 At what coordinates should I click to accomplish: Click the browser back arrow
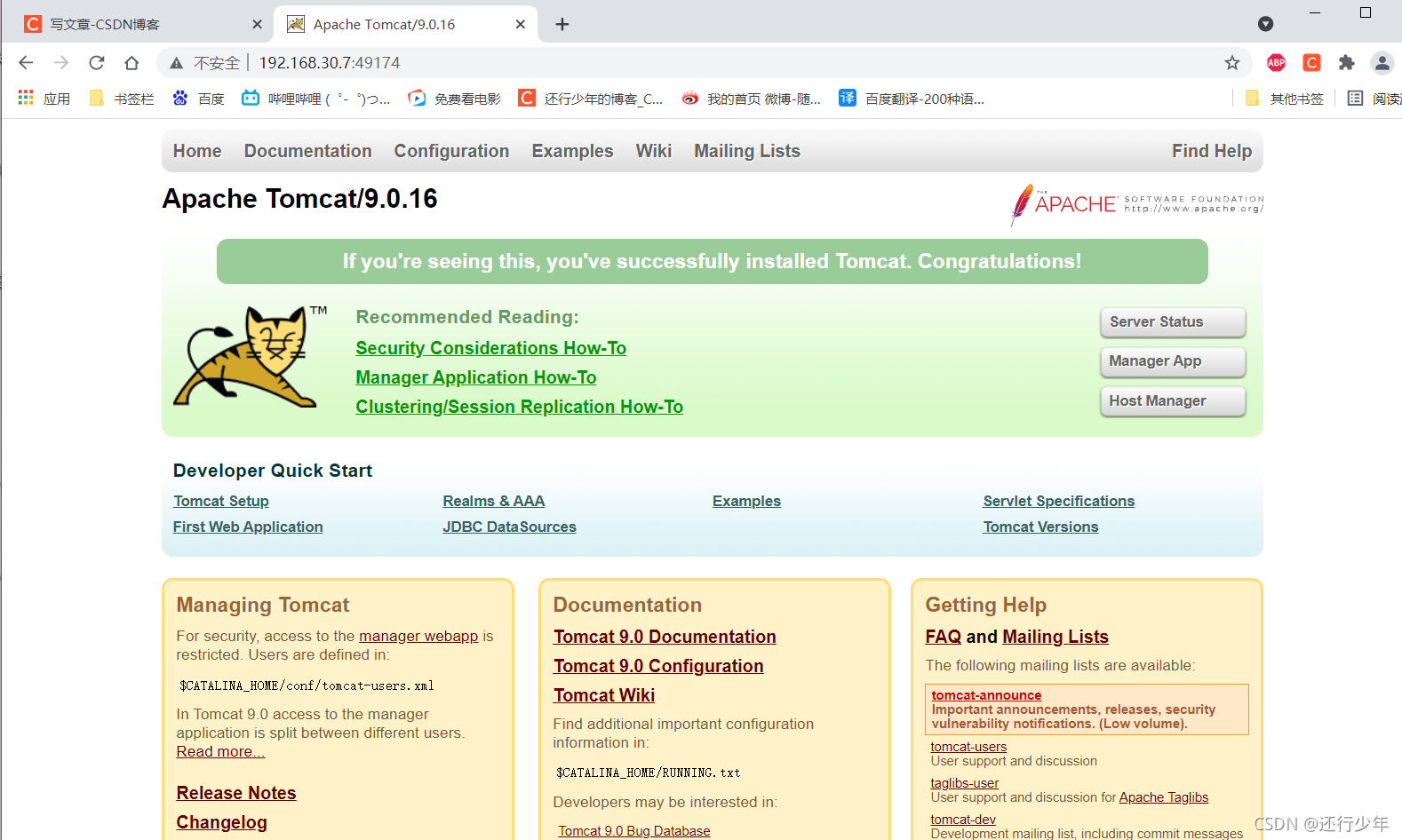point(26,62)
